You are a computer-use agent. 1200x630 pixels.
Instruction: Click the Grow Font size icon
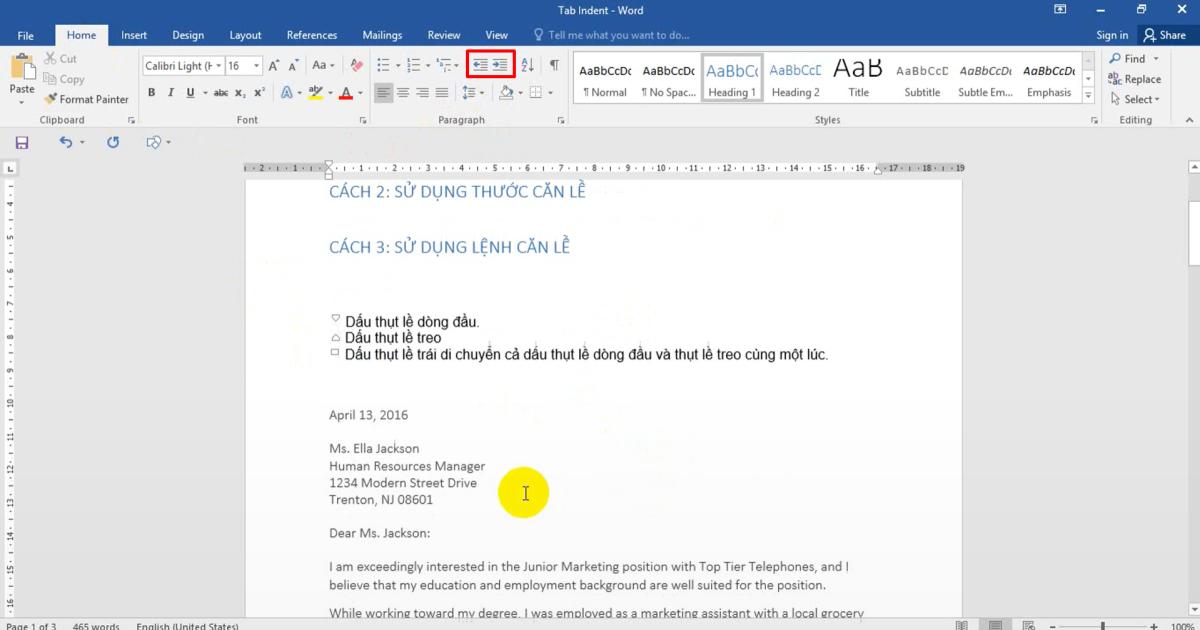[x=274, y=66]
